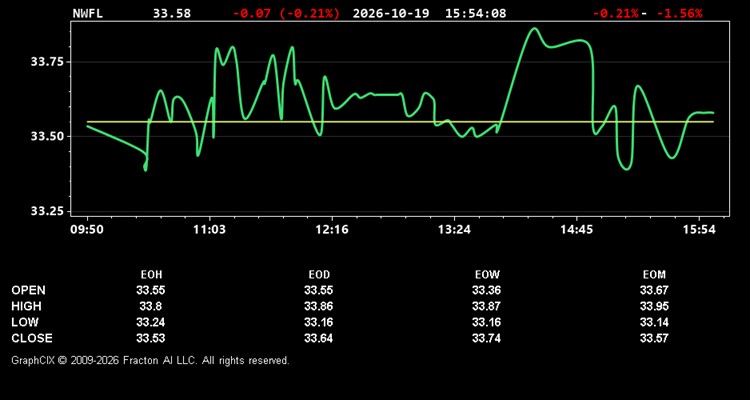Select the EOW open value 33.36

coord(486,290)
